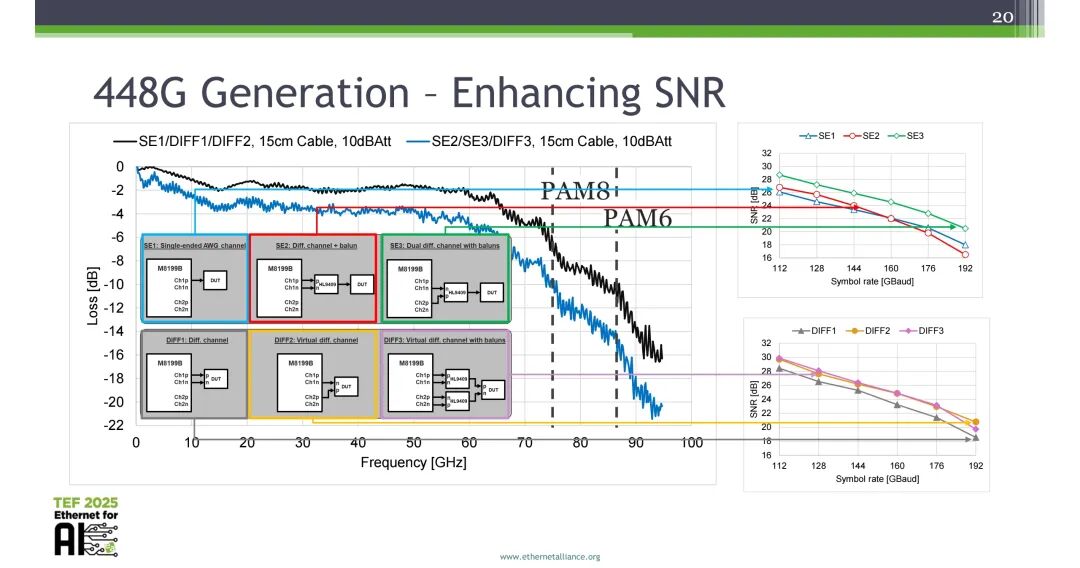Click the PAM6 label on the loss chart

(637, 218)
